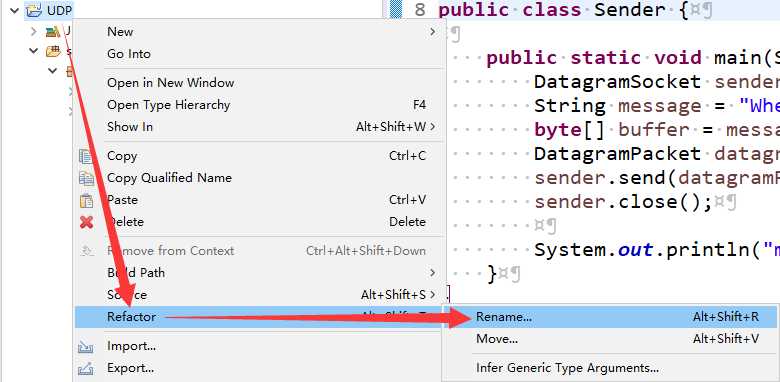Click the 'byte[]' keyword in code
The image size is (780, 382).
(570, 130)
